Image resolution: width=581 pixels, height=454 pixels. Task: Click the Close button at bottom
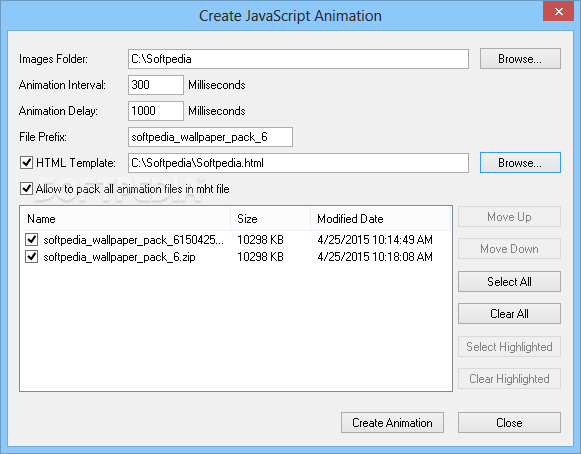click(509, 422)
